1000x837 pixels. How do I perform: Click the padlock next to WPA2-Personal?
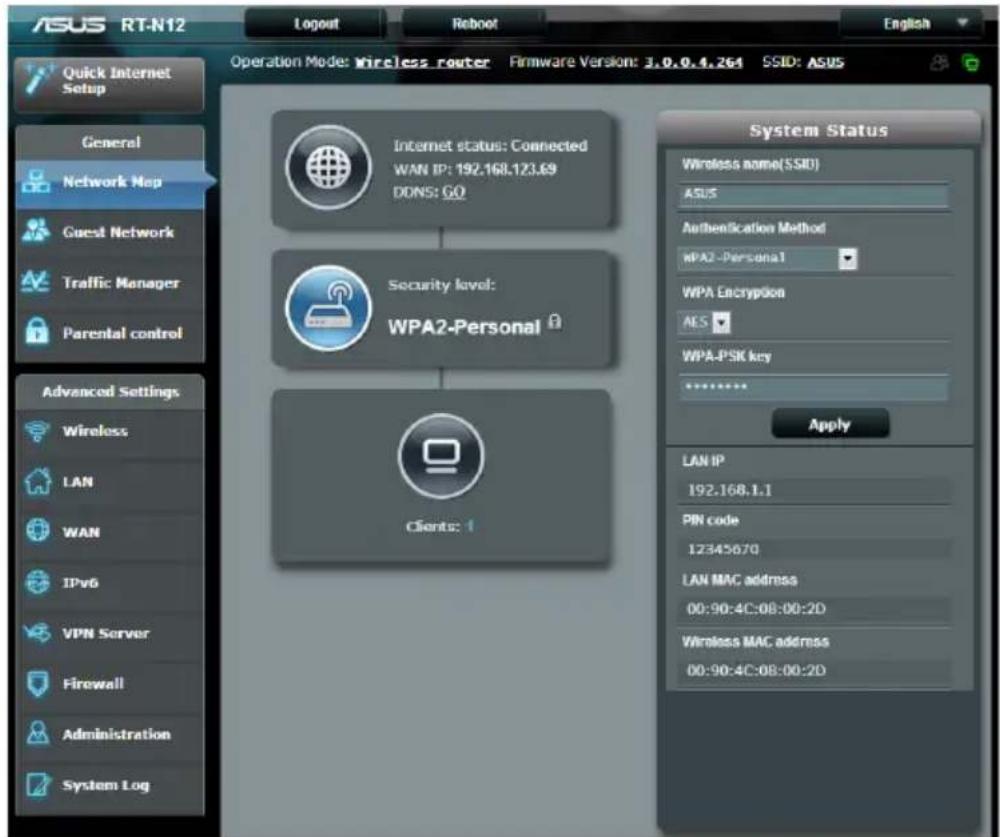[555, 322]
